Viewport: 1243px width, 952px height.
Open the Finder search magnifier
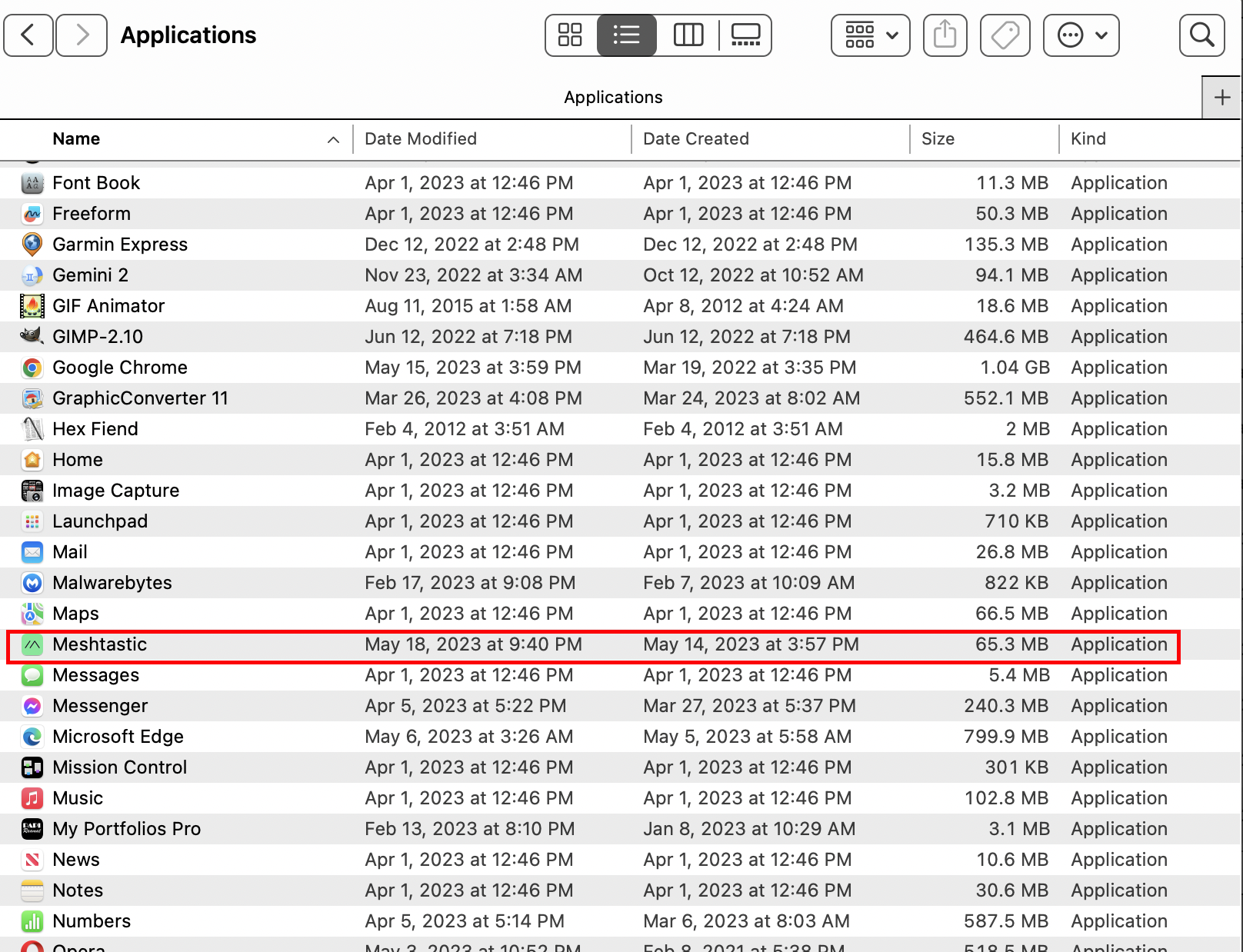(x=1202, y=35)
